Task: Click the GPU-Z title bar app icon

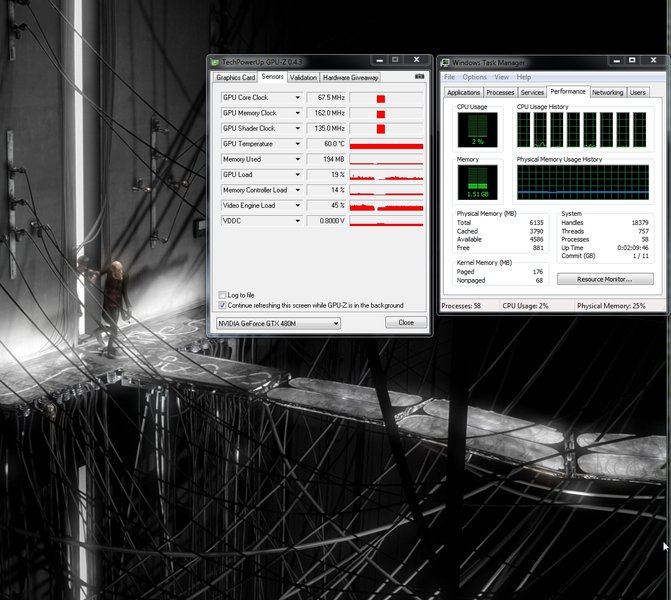Action: pos(215,62)
